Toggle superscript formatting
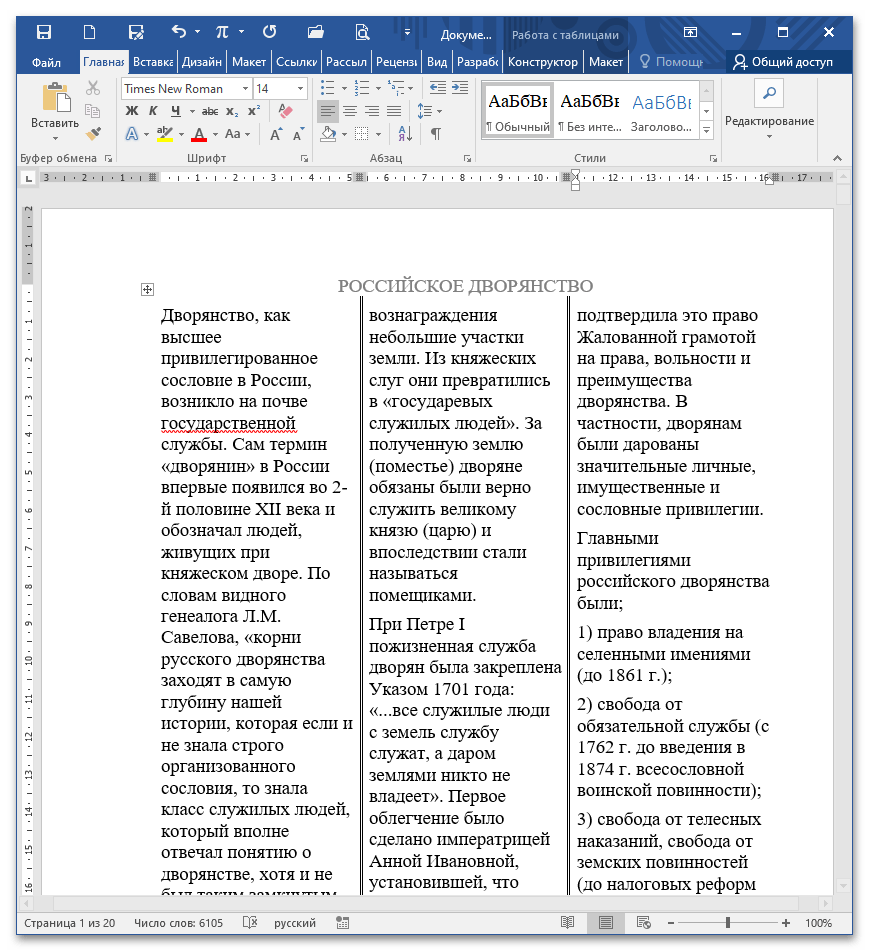 coord(254,111)
